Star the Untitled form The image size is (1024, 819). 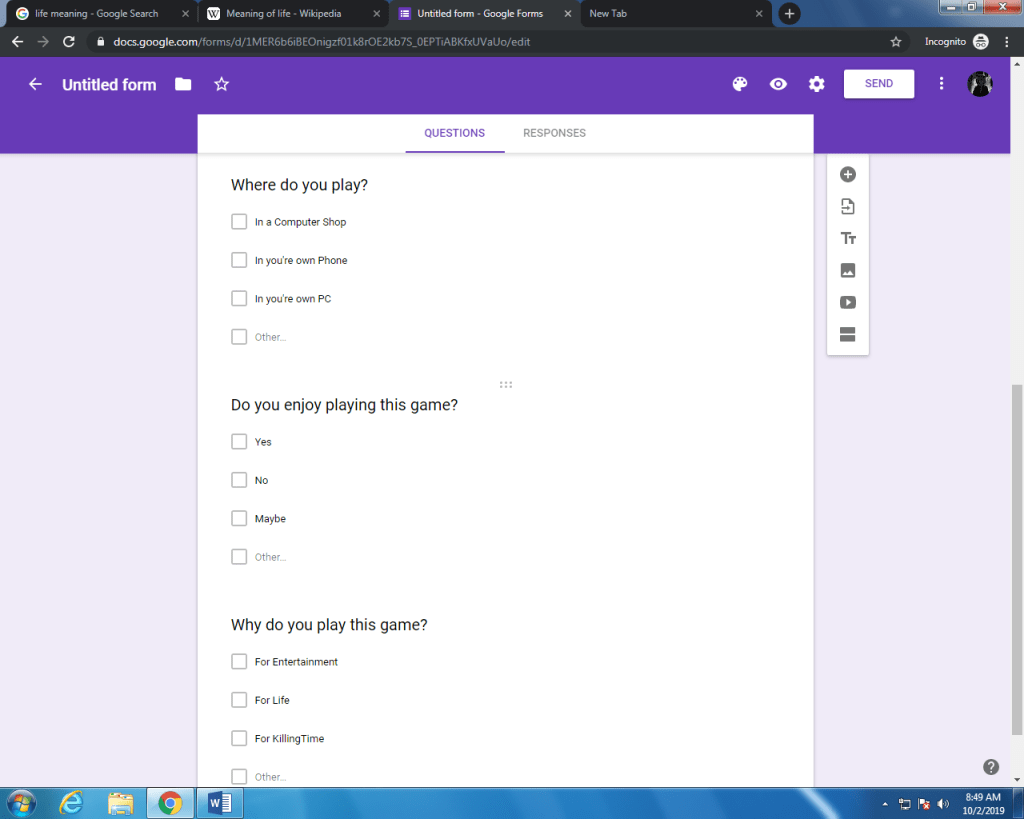pos(222,84)
